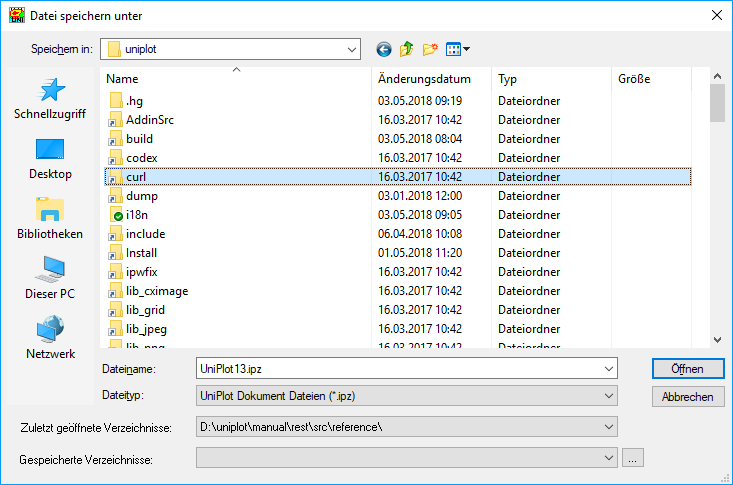
Task: Sort by the Änderungsdatum column header
Action: point(424,79)
